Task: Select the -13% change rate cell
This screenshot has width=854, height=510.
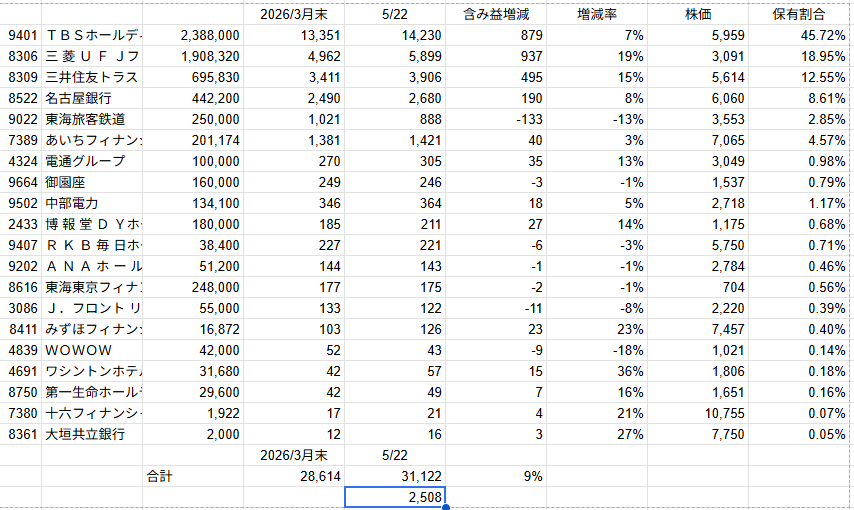Action: click(x=597, y=119)
